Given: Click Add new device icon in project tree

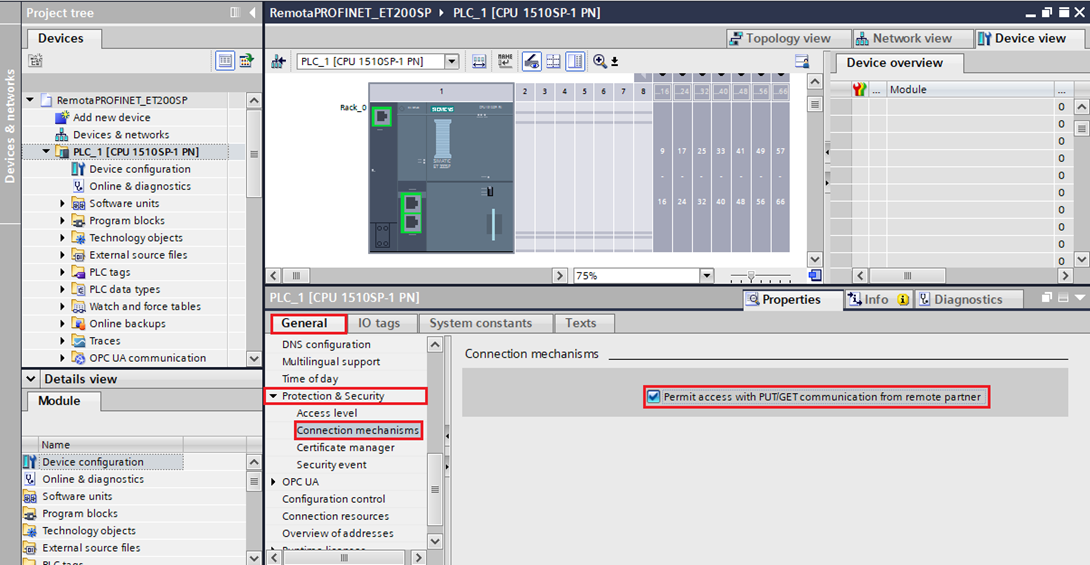Looking at the screenshot, I should (x=62, y=118).
